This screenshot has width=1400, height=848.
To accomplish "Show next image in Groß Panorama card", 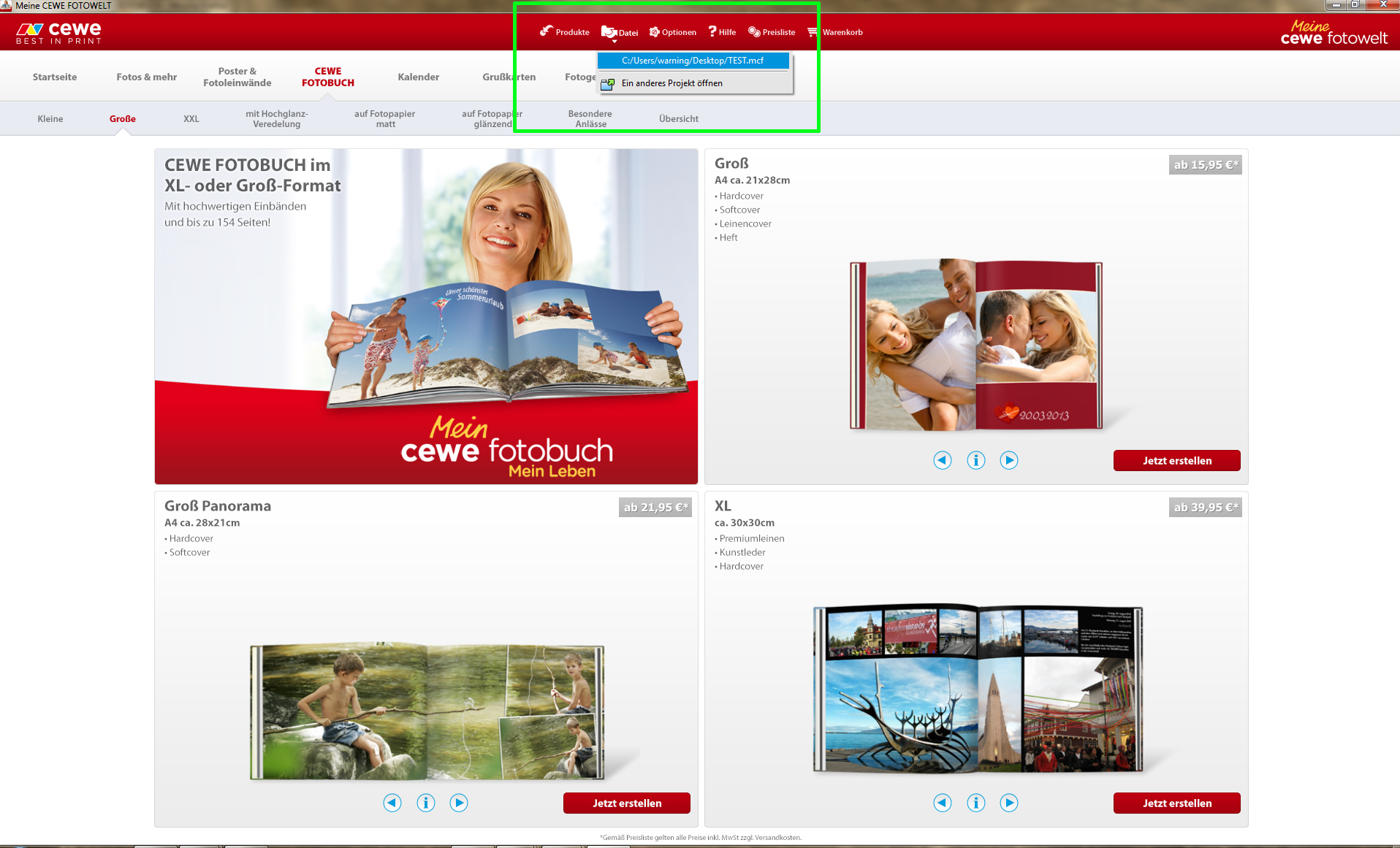I will [459, 803].
